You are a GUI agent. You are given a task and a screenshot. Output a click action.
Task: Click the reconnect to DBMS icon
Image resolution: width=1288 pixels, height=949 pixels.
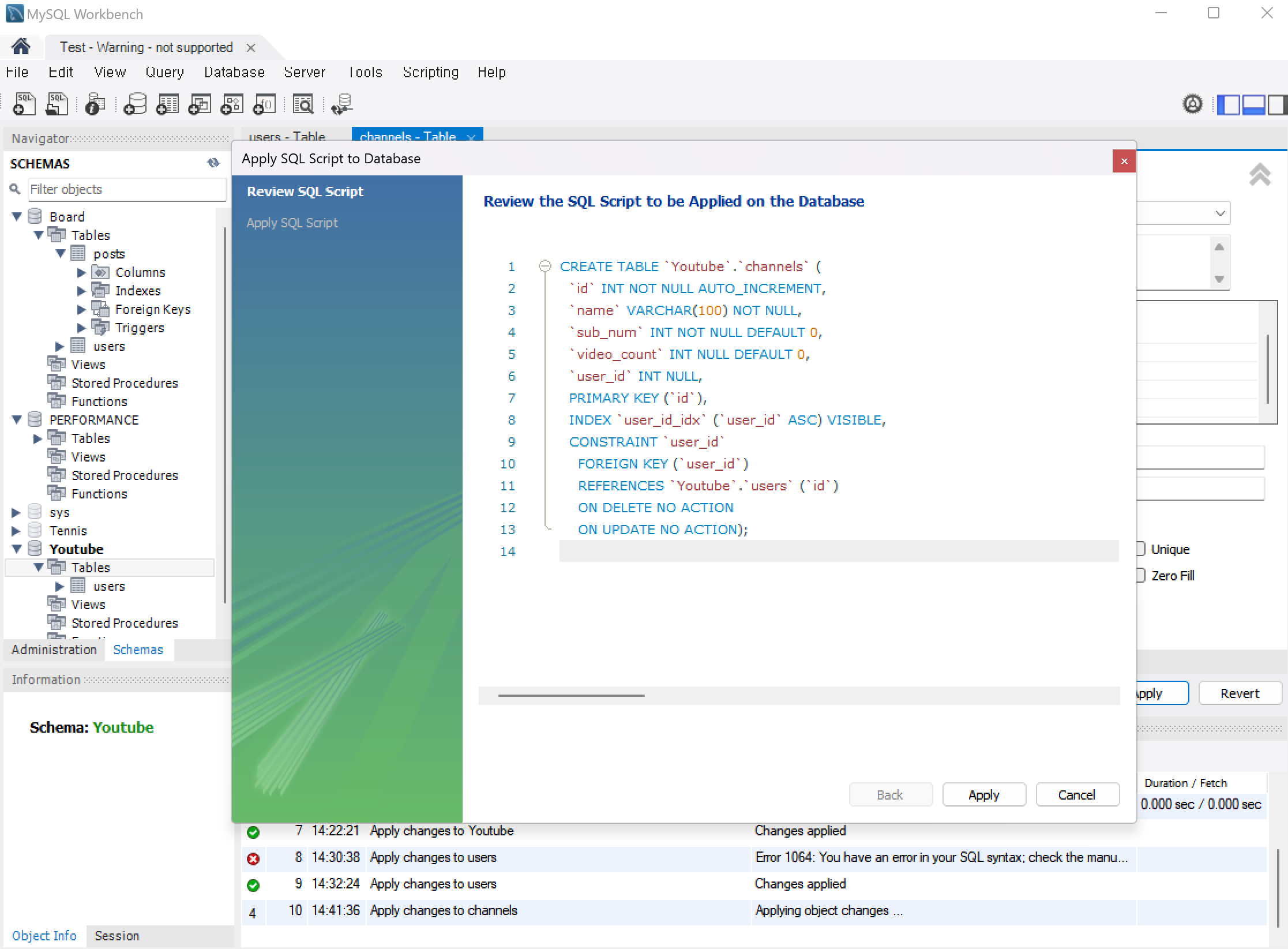342,104
